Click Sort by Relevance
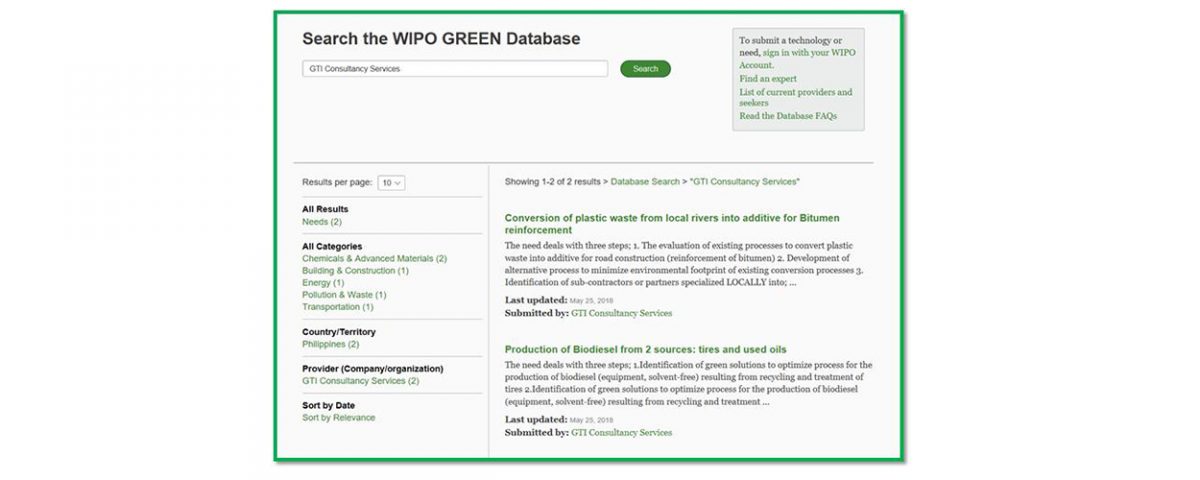The height and width of the screenshot is (480, 1200). point(338,418)
